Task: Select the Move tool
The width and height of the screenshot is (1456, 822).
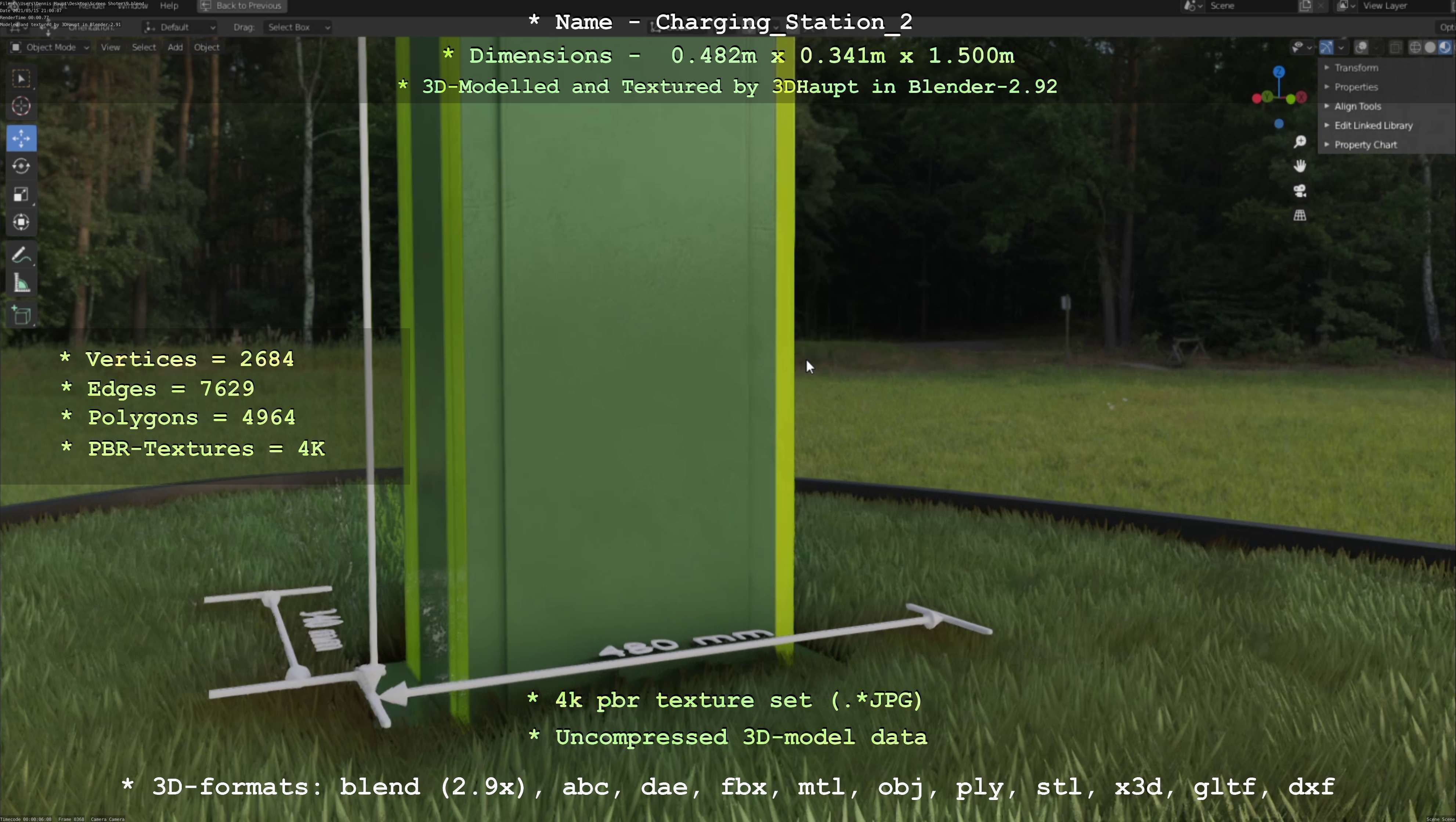Action: tap(21, 138)
